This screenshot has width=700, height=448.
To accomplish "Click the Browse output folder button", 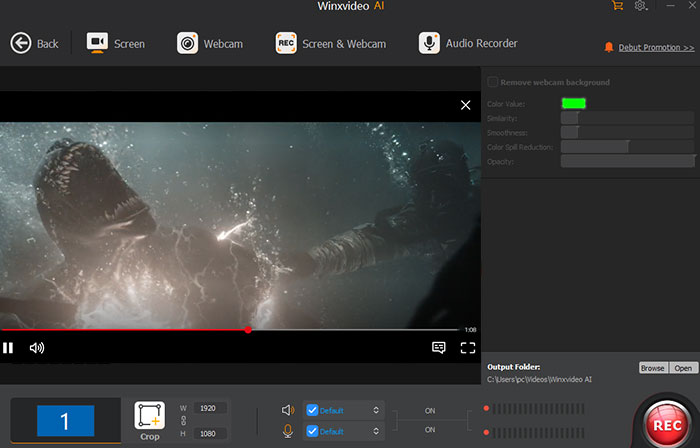I will click(653, 368).
